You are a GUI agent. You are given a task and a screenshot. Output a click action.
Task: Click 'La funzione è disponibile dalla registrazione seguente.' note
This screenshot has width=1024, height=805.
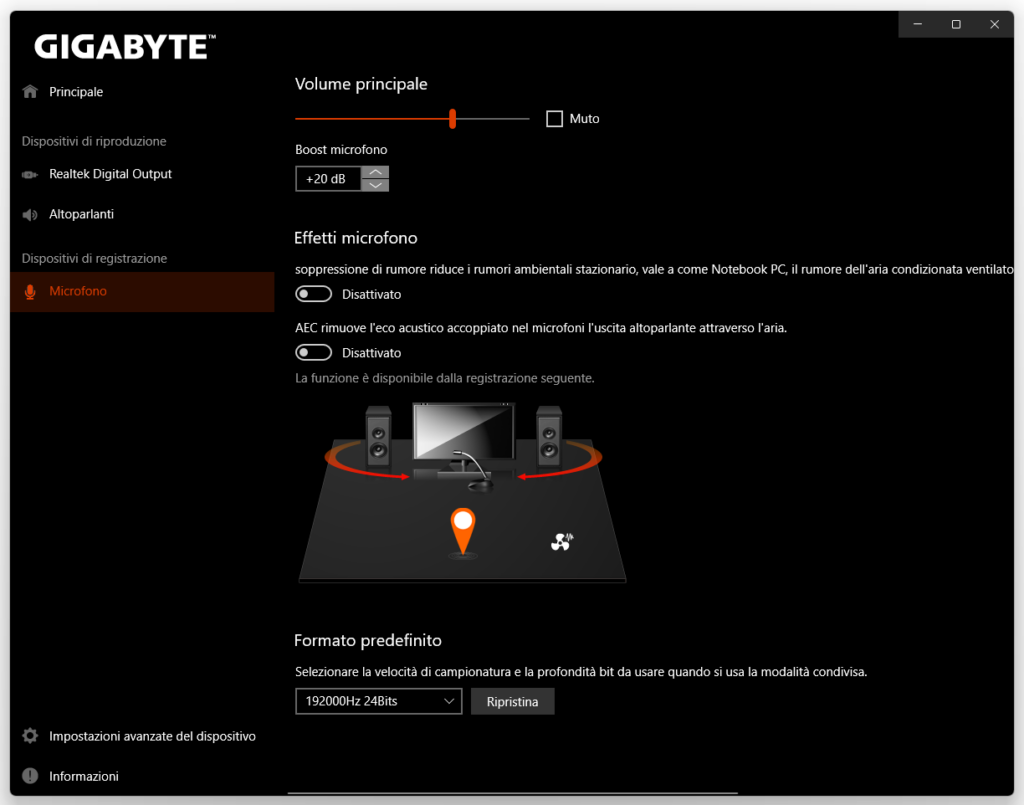pos(445,378)
